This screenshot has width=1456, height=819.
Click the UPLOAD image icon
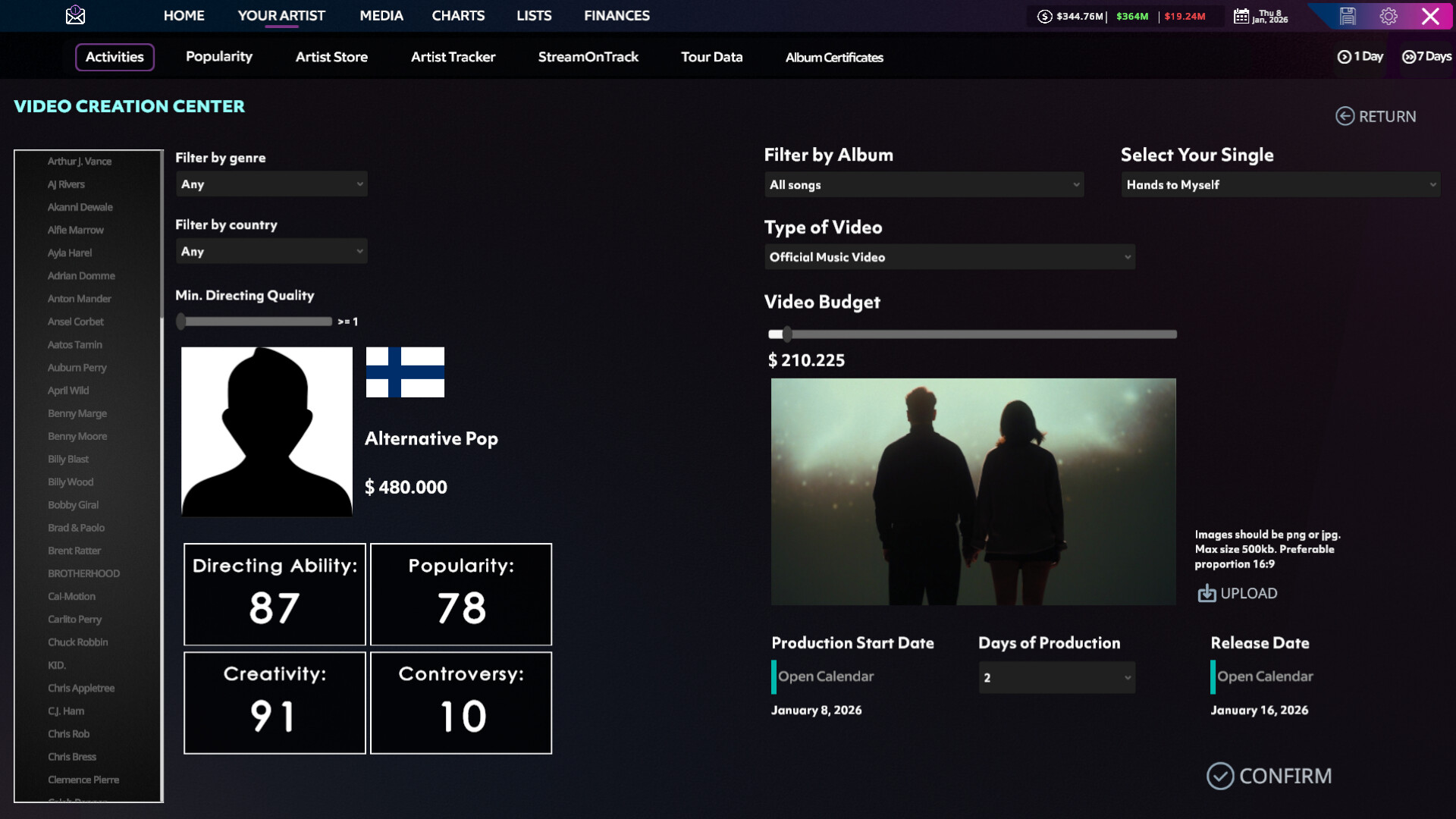[x=1207, y=593]
